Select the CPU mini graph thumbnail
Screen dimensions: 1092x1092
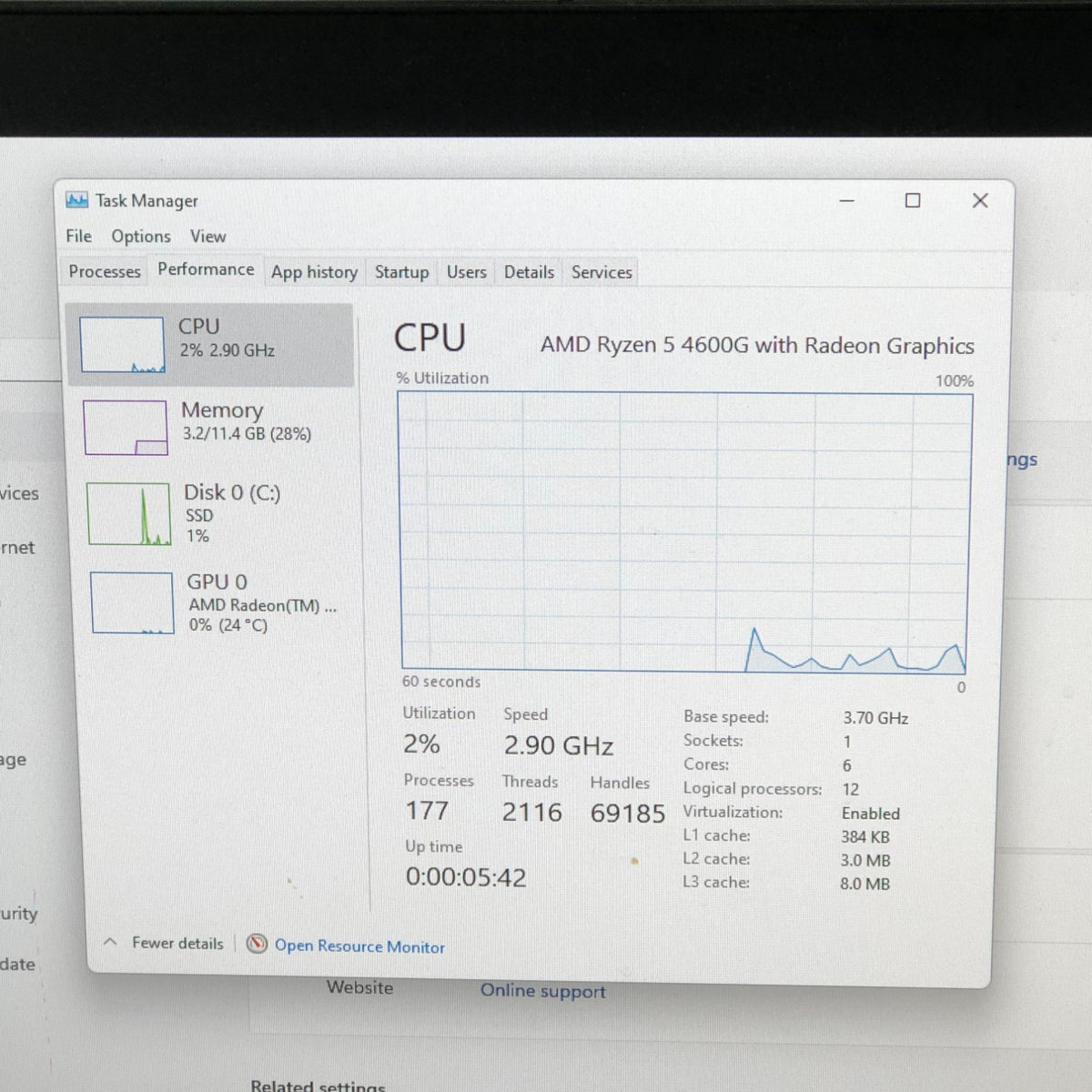tap(122, 345)
